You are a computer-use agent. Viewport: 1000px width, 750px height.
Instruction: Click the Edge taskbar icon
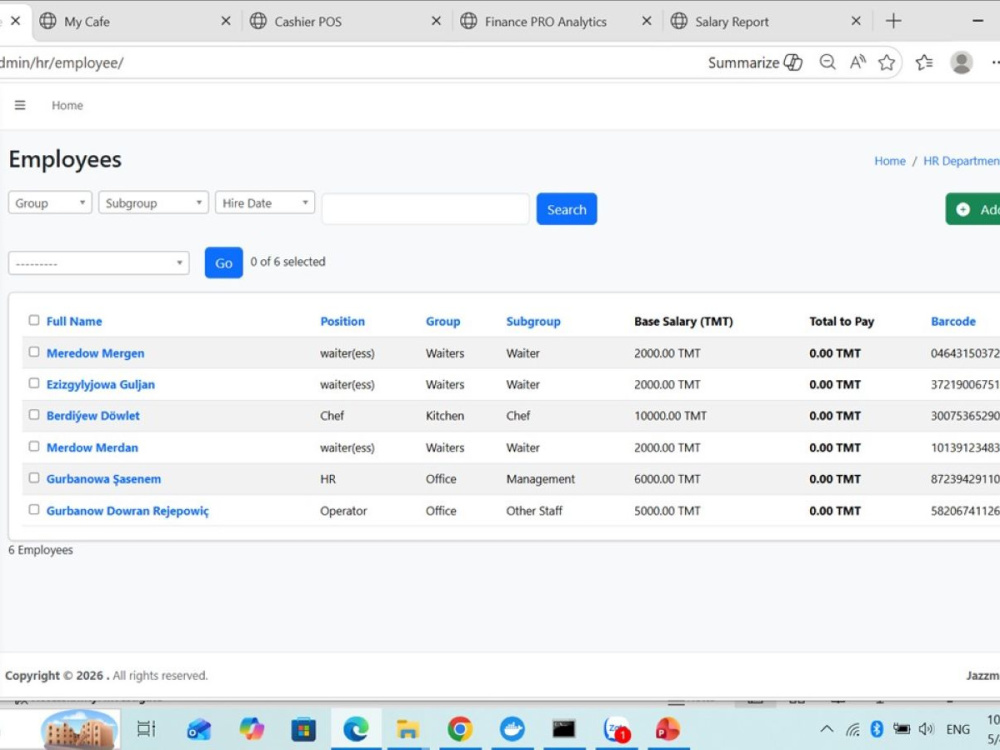pos(356,729)
